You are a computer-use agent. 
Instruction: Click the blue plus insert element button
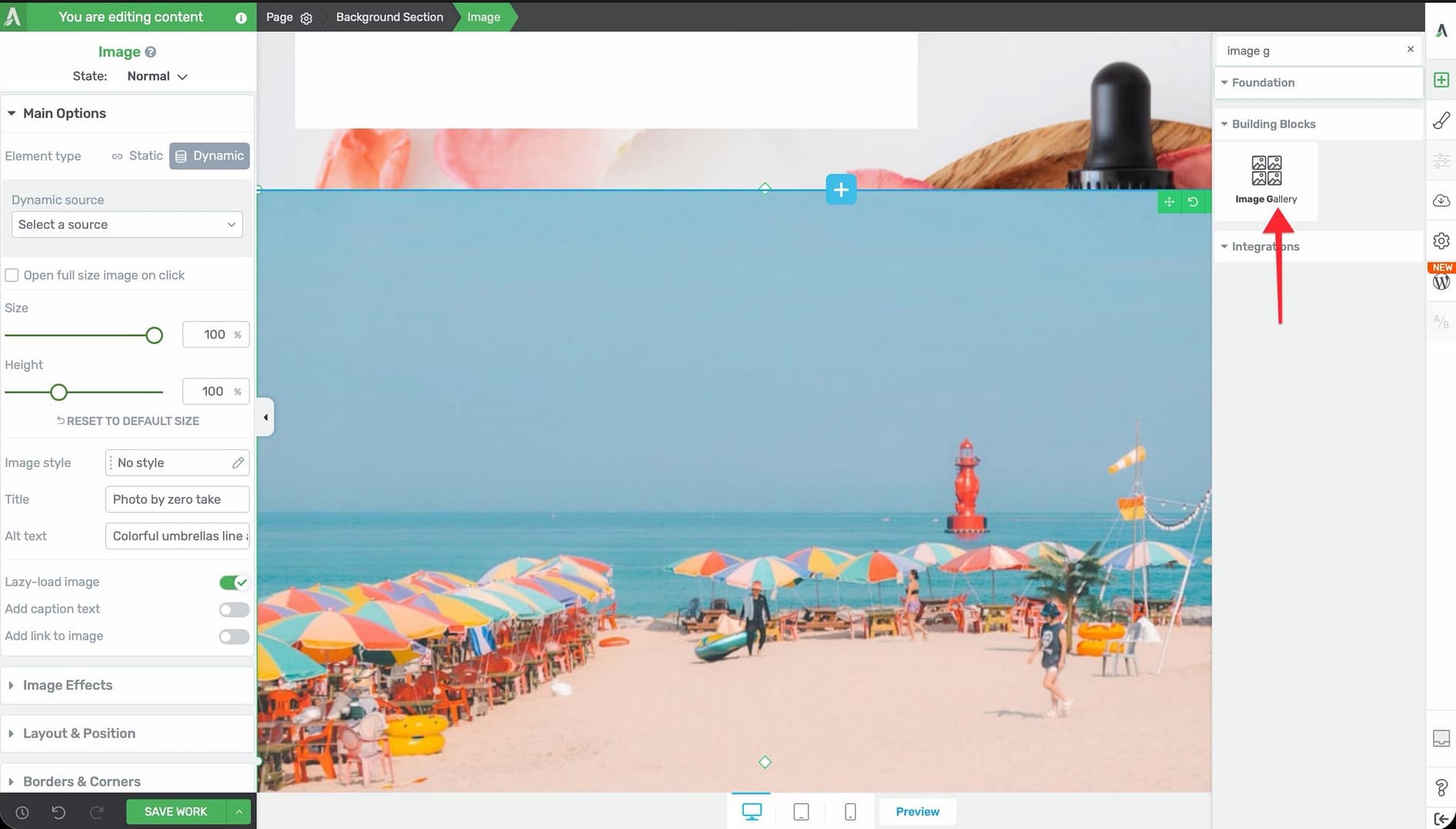tap(840, 190)
